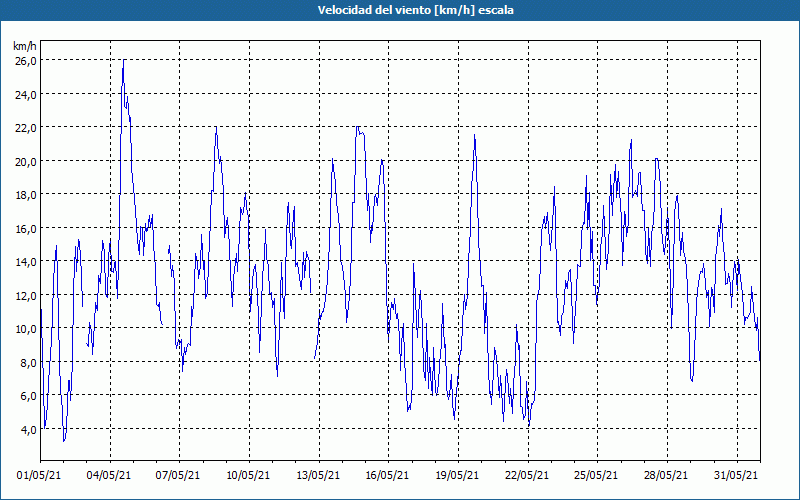Click the 21.5 km/h peak after 19/05/21

[x=474, y=135]
